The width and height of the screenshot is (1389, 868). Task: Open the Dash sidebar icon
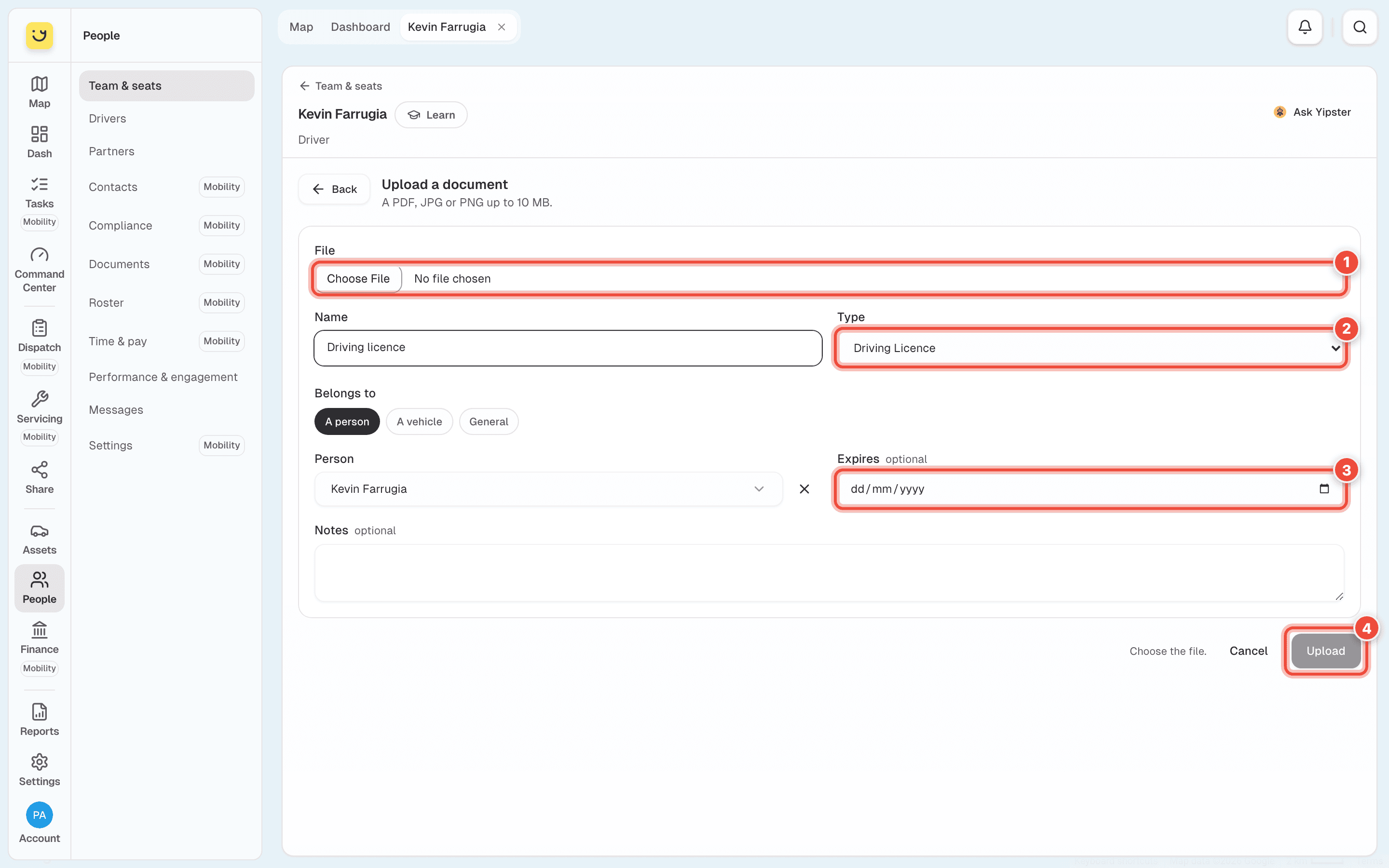pyautogui.click(x=39, y=142)
